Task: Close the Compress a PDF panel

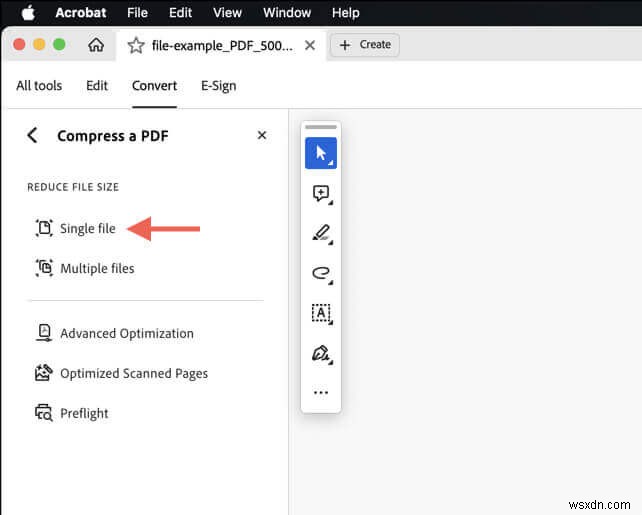Action: click(262, 135)
